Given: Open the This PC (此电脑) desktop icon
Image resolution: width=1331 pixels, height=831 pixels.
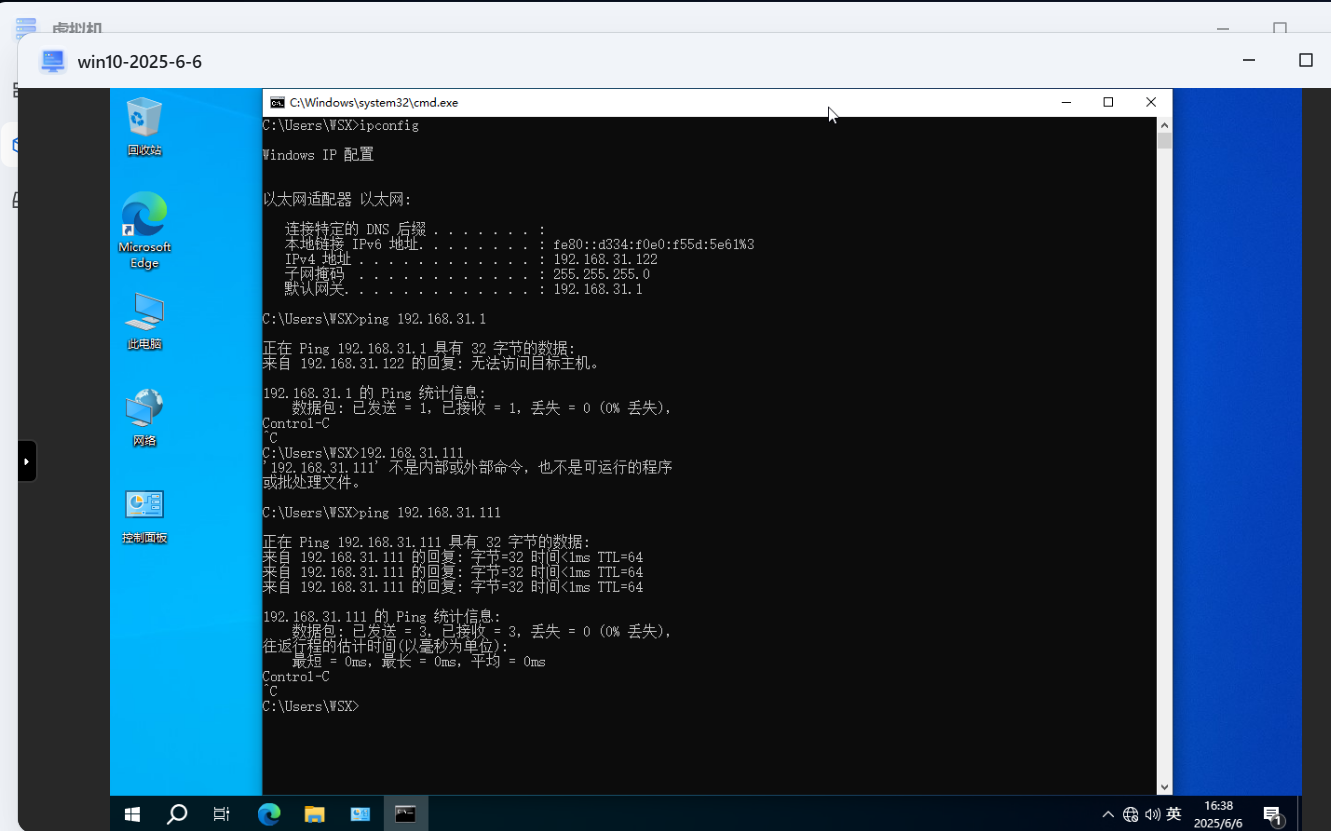Looking at the screenshot, I should (144, 320).
